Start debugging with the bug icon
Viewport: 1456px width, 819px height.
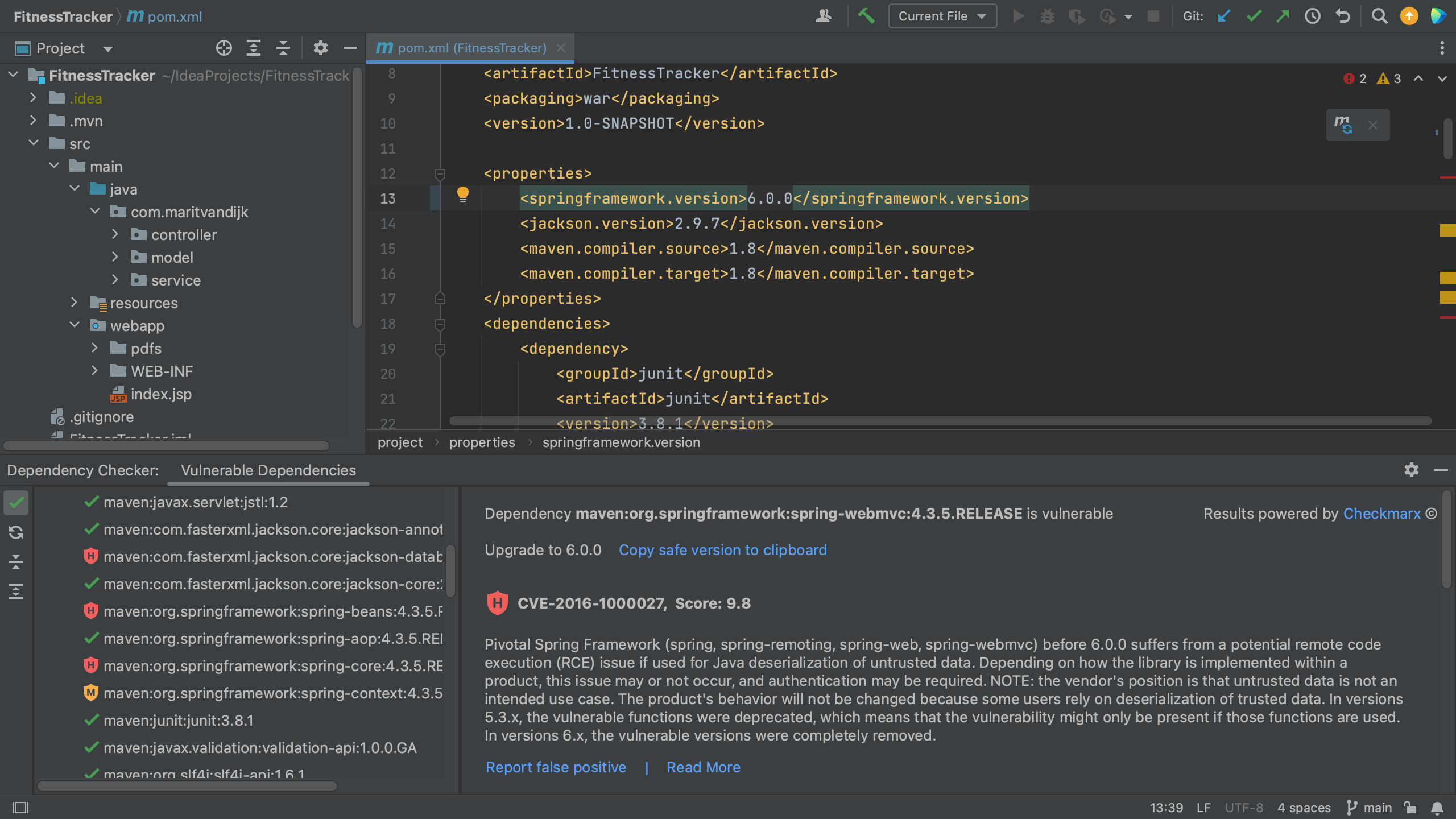(1047, 16)
